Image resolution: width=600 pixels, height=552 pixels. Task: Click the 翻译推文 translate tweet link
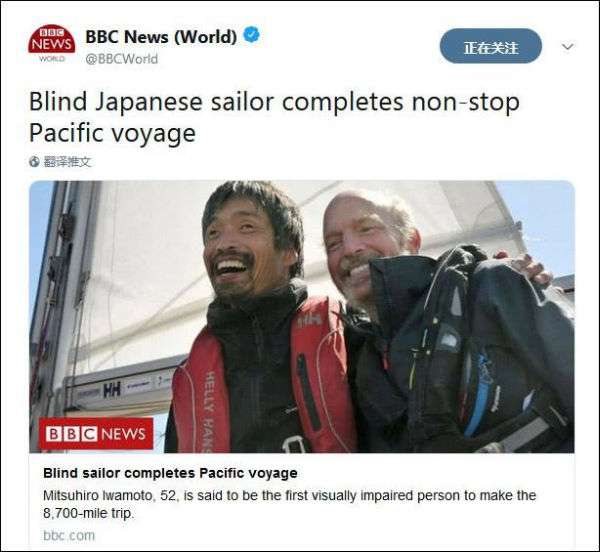click(x=67, y=162)
